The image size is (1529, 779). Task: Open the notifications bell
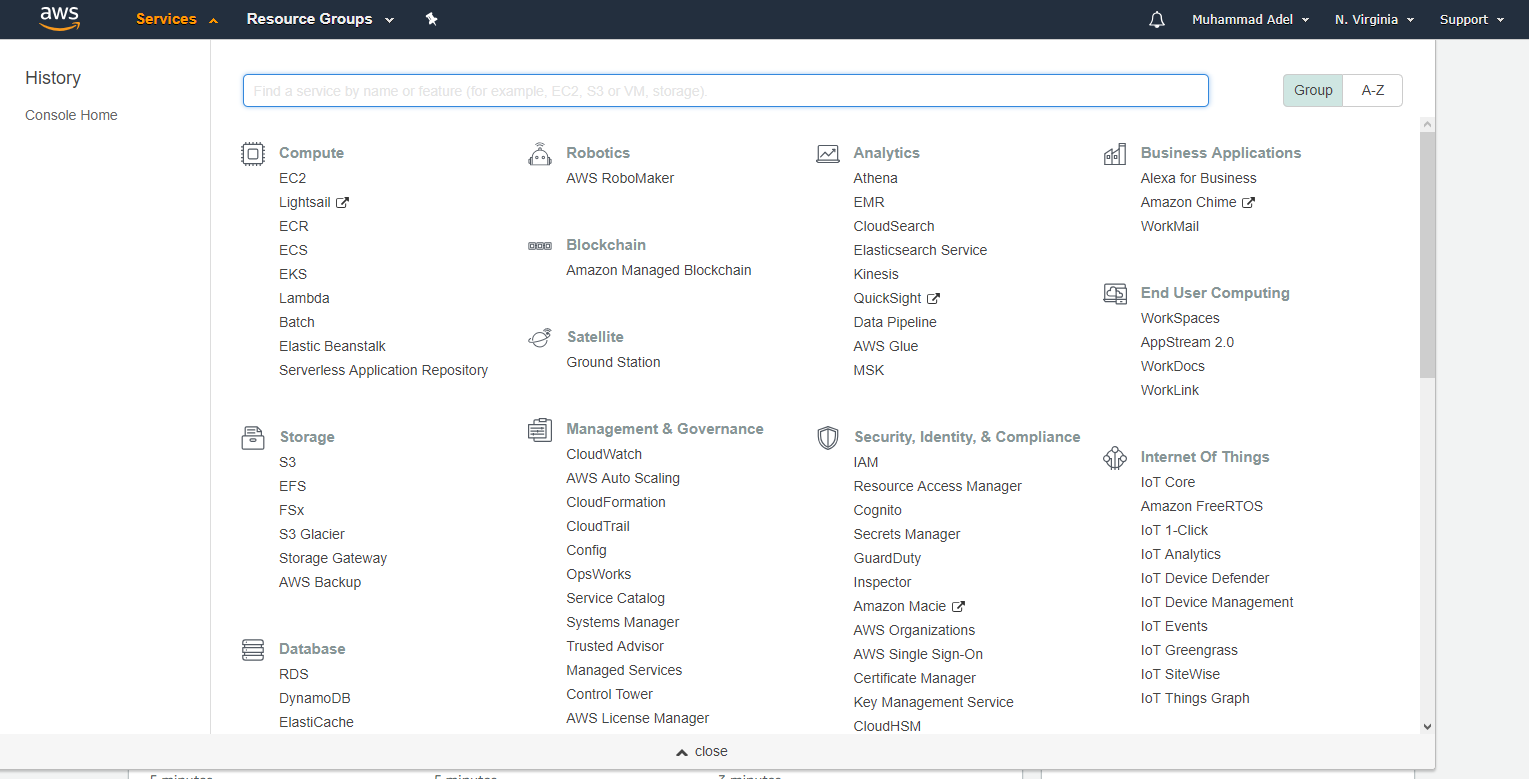(1157, 20)
